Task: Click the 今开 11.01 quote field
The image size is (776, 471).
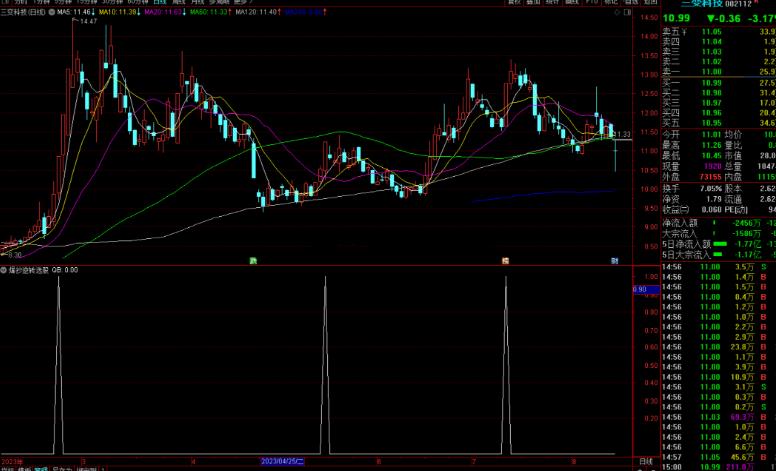Action: pos(692,135)
